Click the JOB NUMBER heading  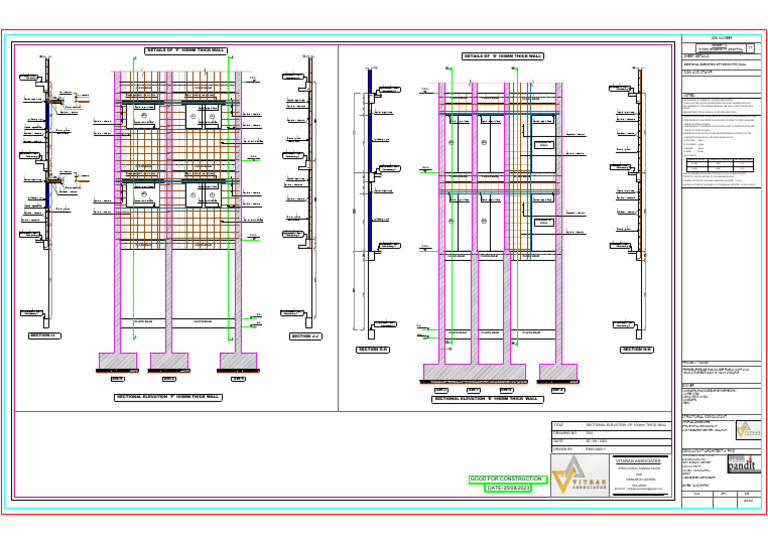click(721, 38)
